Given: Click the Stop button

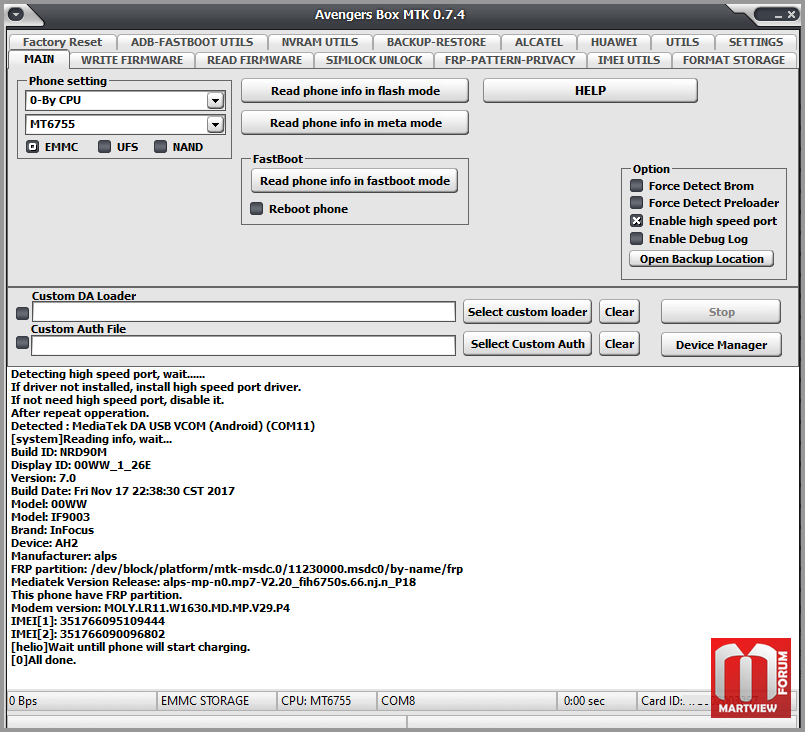Looking at the screenshot, I should [721, 312].
